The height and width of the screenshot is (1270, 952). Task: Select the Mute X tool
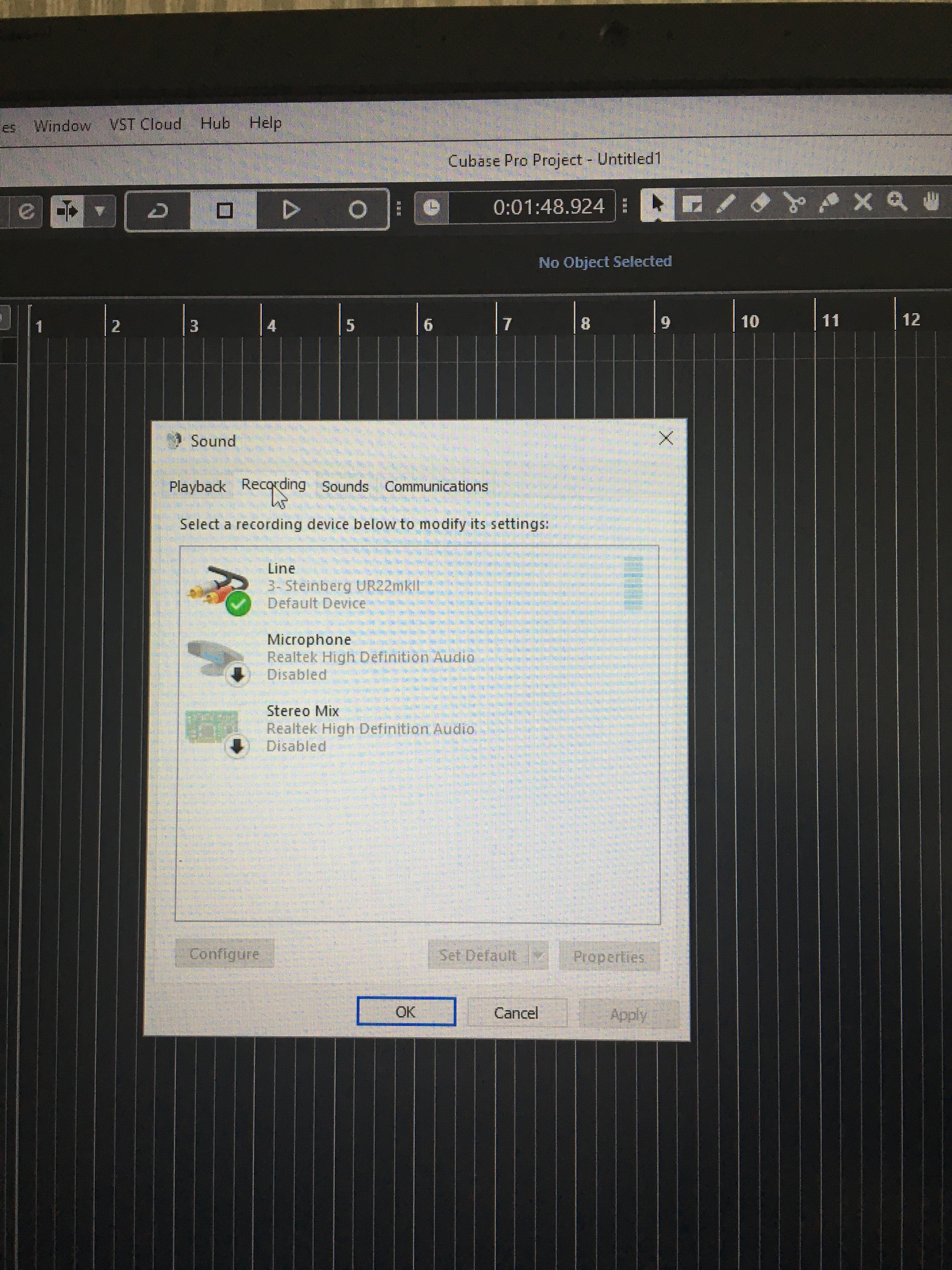(x=863, y=202)
